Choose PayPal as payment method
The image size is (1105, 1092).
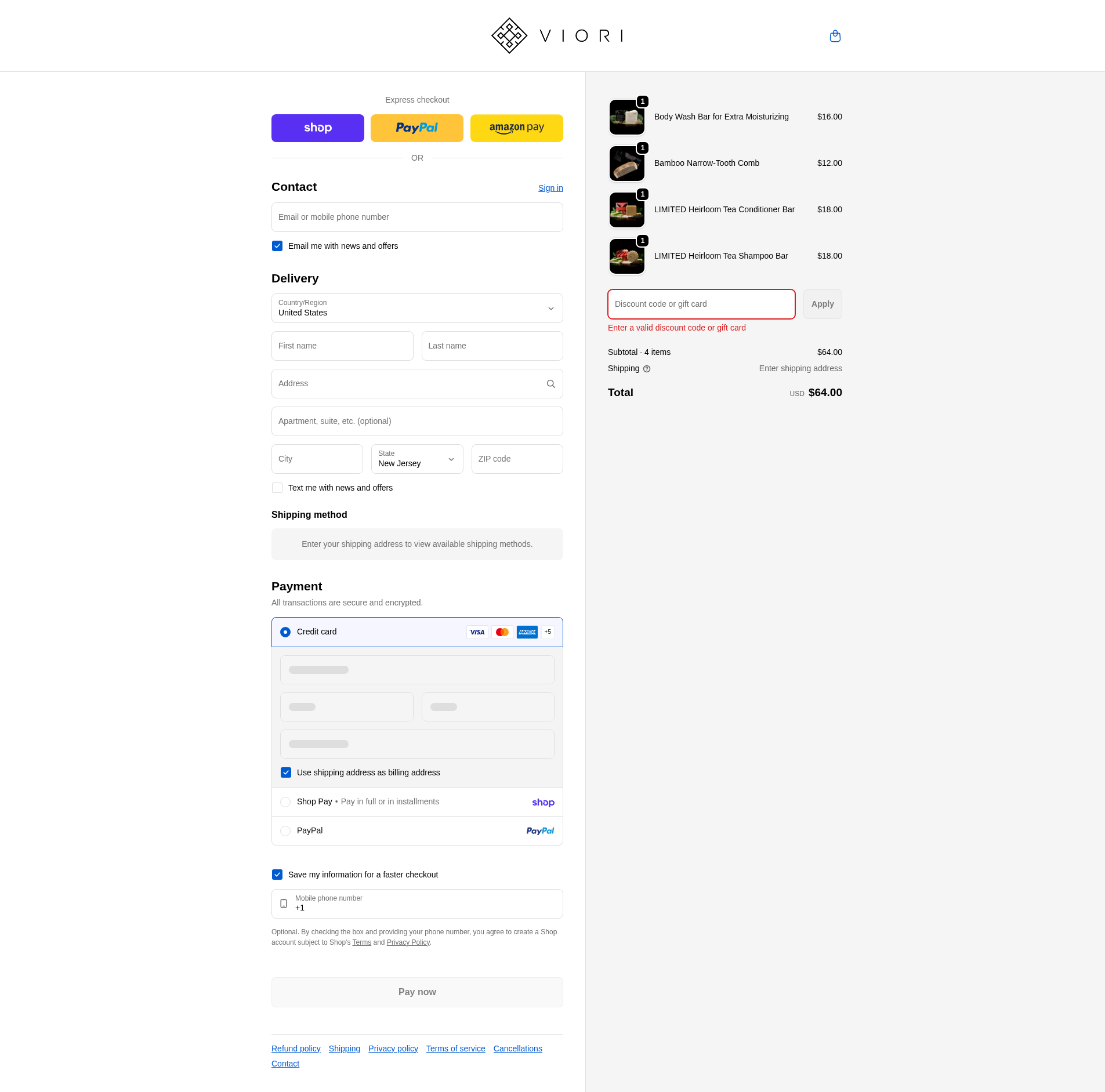pyautogui.click(x=285, y=831)
